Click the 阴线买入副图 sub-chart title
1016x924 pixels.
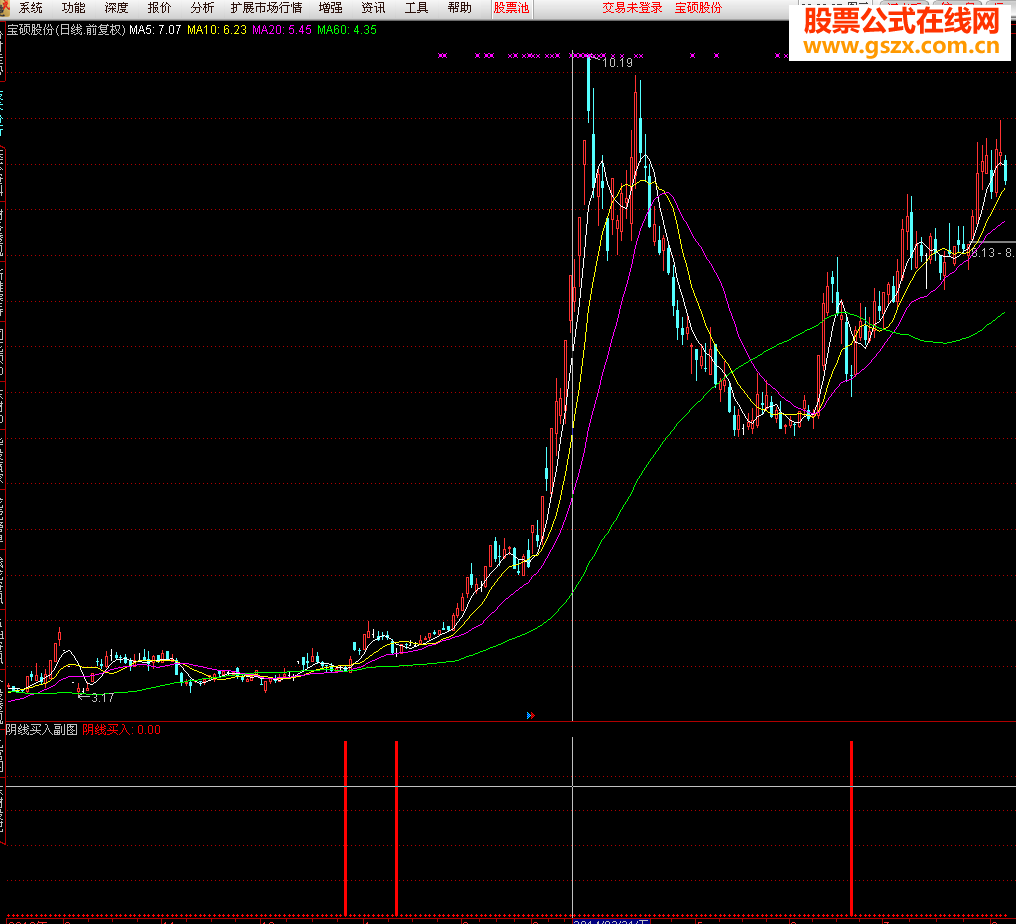(41, 730)
